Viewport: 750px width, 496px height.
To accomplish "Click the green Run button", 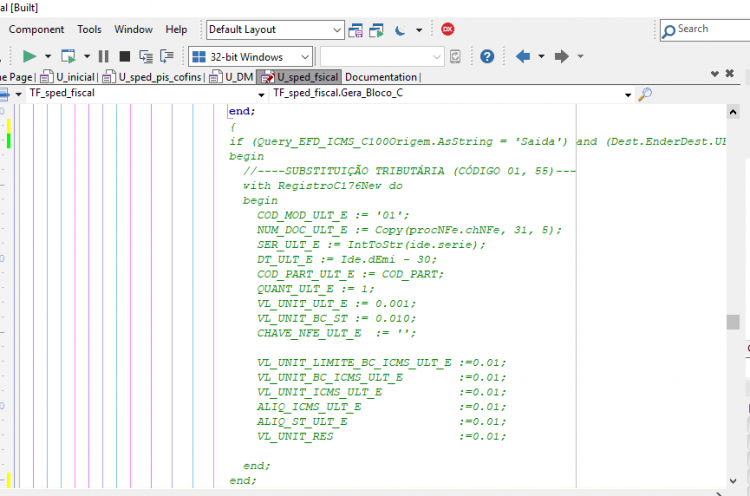I will tap(29, 56).
